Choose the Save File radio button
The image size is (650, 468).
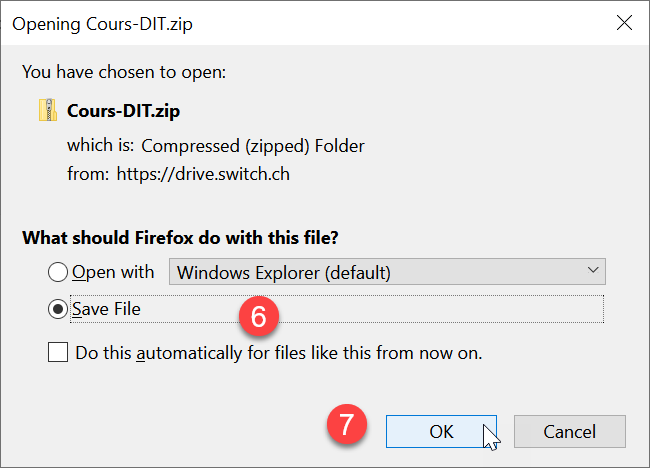(58, 309)
